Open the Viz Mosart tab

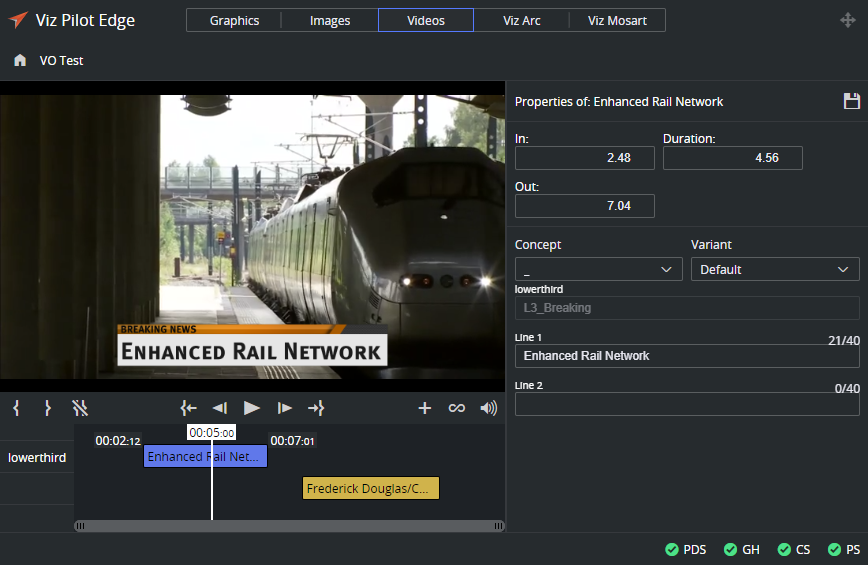pyautogui.click(x=617, y=21)
